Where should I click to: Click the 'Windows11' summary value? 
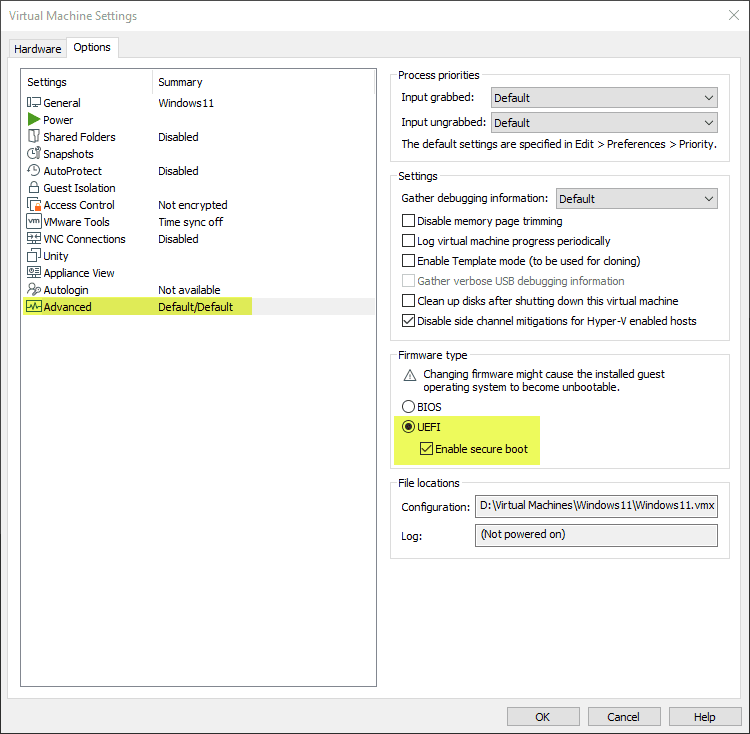[186, 103]
